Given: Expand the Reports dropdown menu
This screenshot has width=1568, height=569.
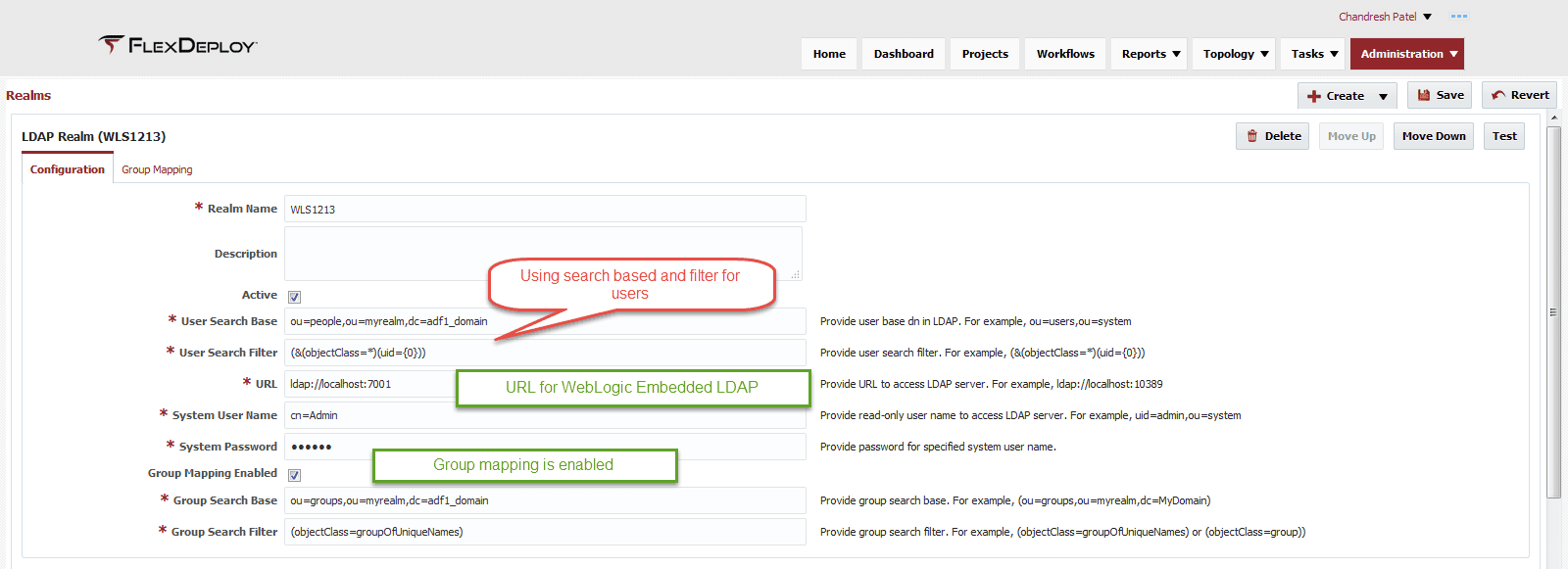Looking at the screenshot, I should pos(1150,54).
